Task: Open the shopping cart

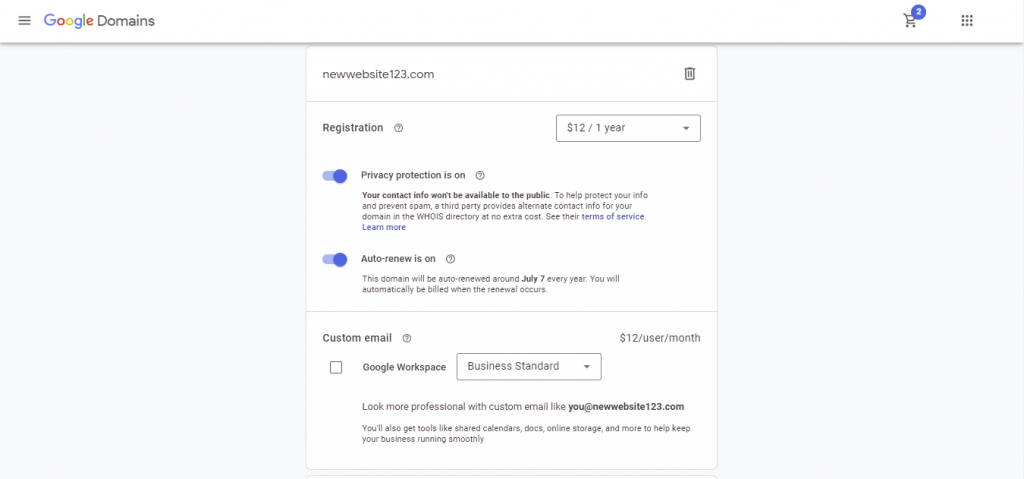Action: point(910,21)
